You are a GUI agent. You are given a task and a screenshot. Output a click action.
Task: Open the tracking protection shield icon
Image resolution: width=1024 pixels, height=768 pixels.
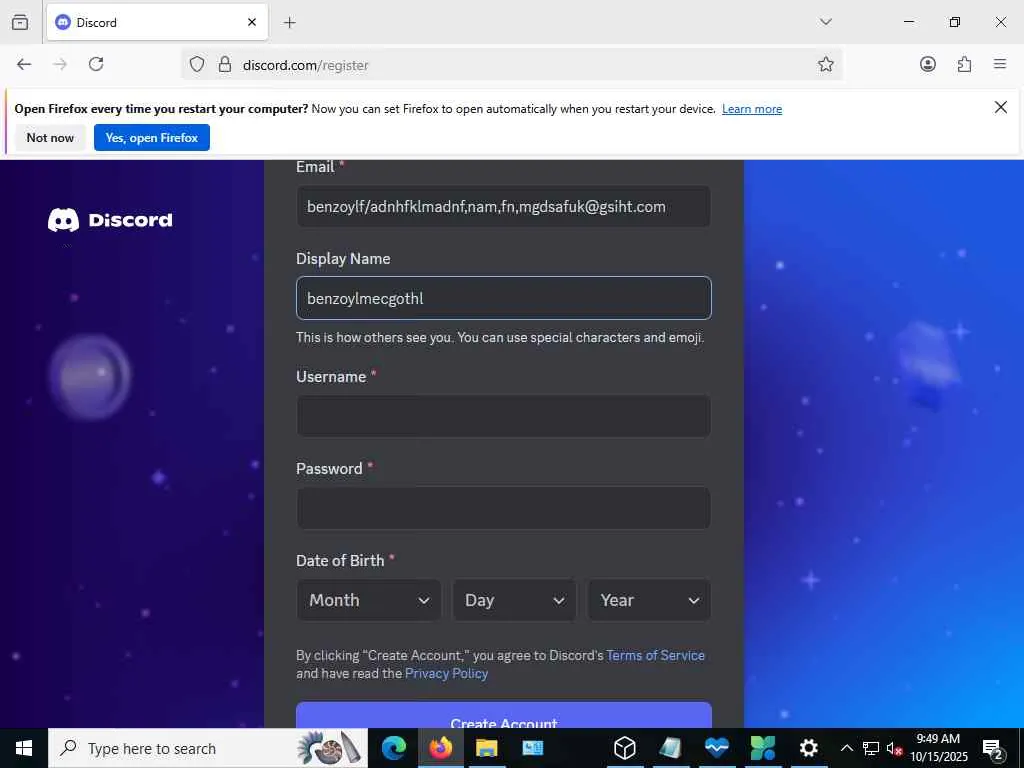[x=197, y=65]
